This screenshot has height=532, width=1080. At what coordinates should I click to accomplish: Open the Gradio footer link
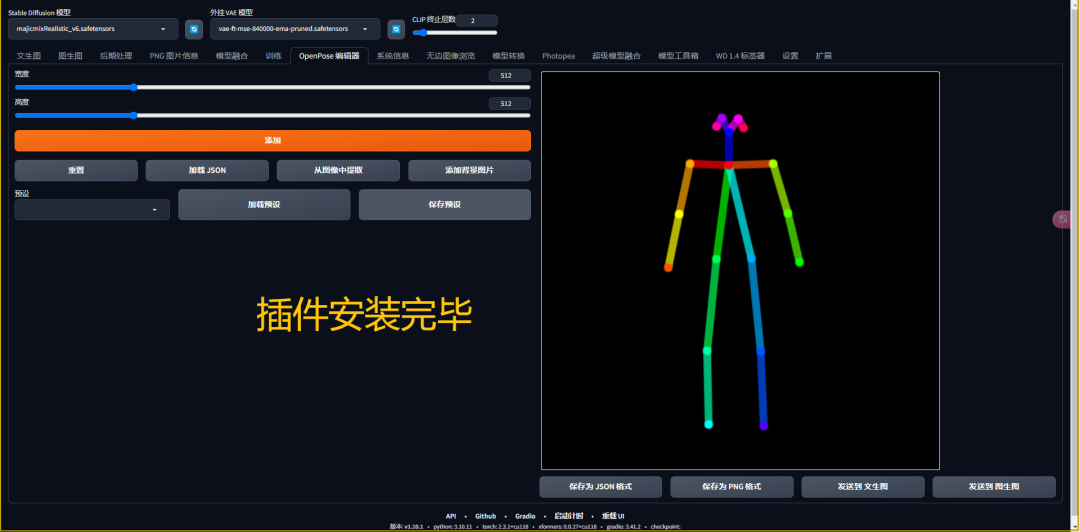click(525, 516)
